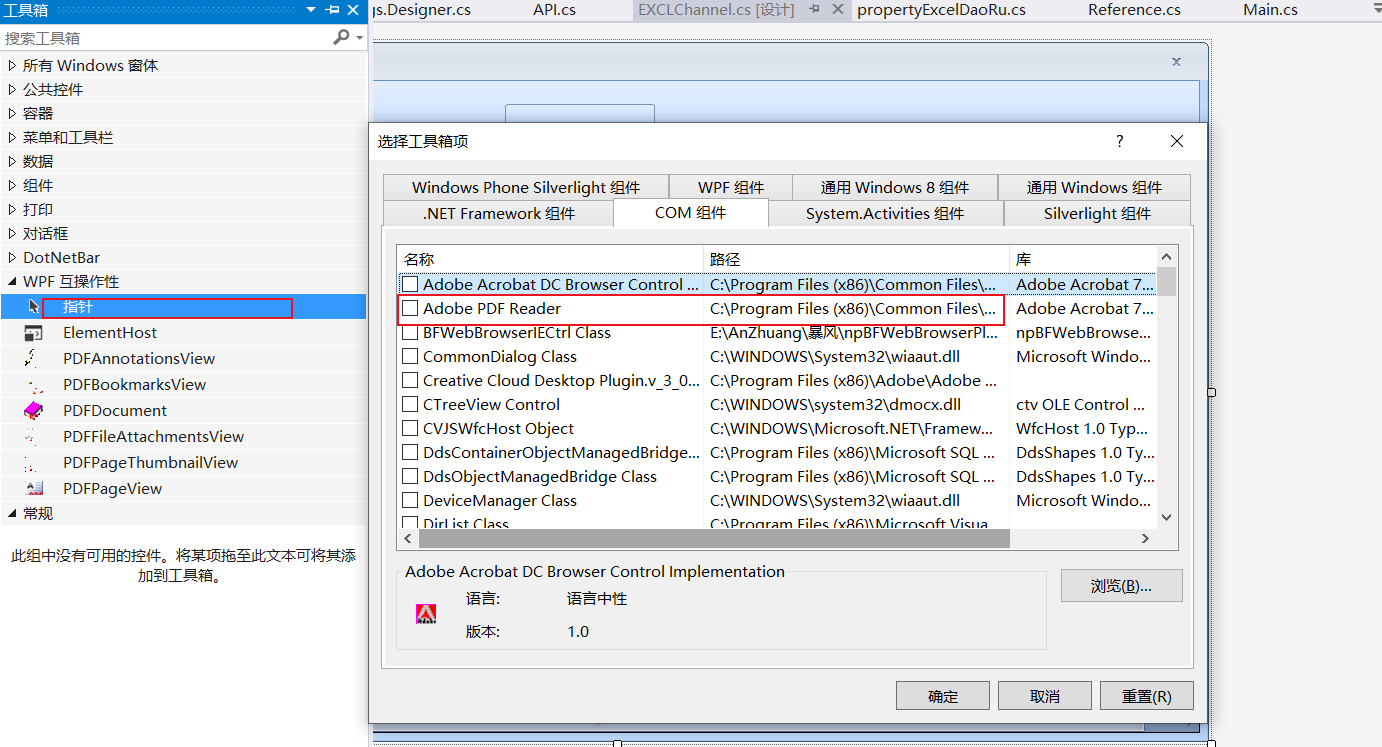Check the CommonDialog Class component
The width and height of the screenshot is (1382, 747).
(x=410, y=356)
